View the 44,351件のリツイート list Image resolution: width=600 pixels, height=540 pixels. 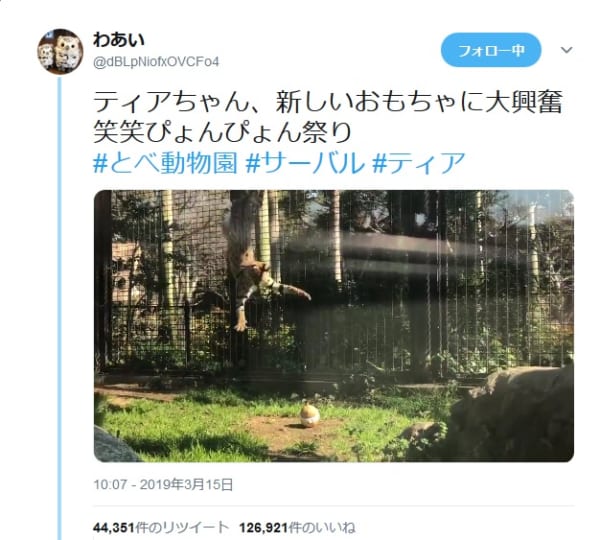pyautogui.click(x=161, y=528)
